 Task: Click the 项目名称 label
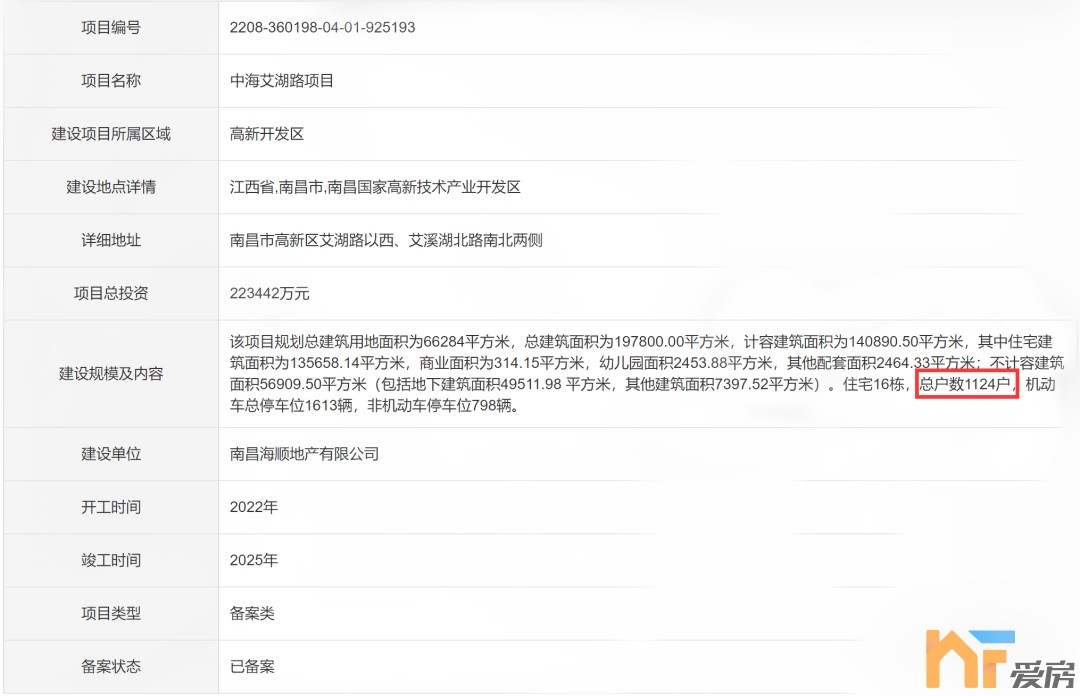(x=111, y=81)
